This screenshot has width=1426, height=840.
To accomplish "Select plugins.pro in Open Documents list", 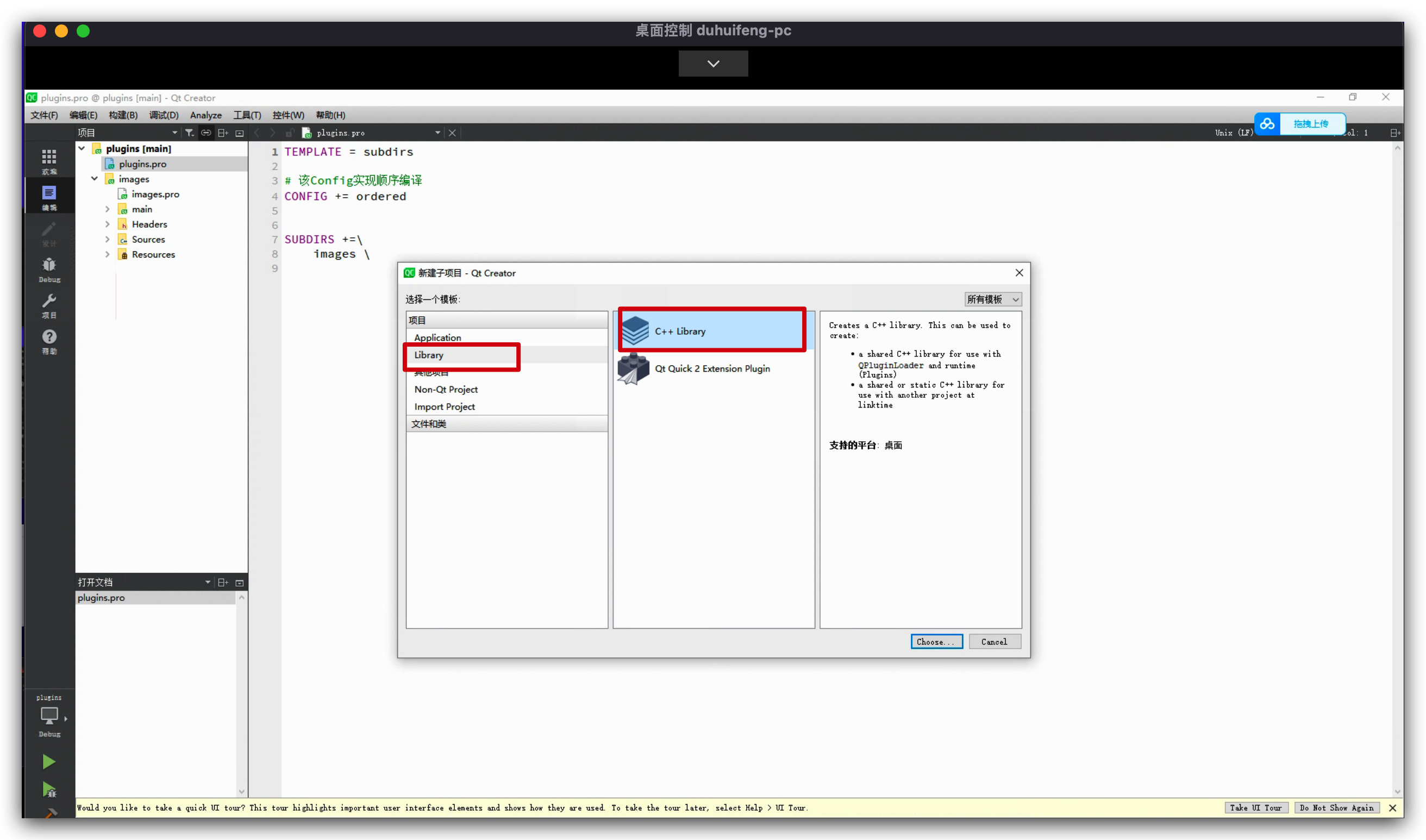I will point(155,598).
